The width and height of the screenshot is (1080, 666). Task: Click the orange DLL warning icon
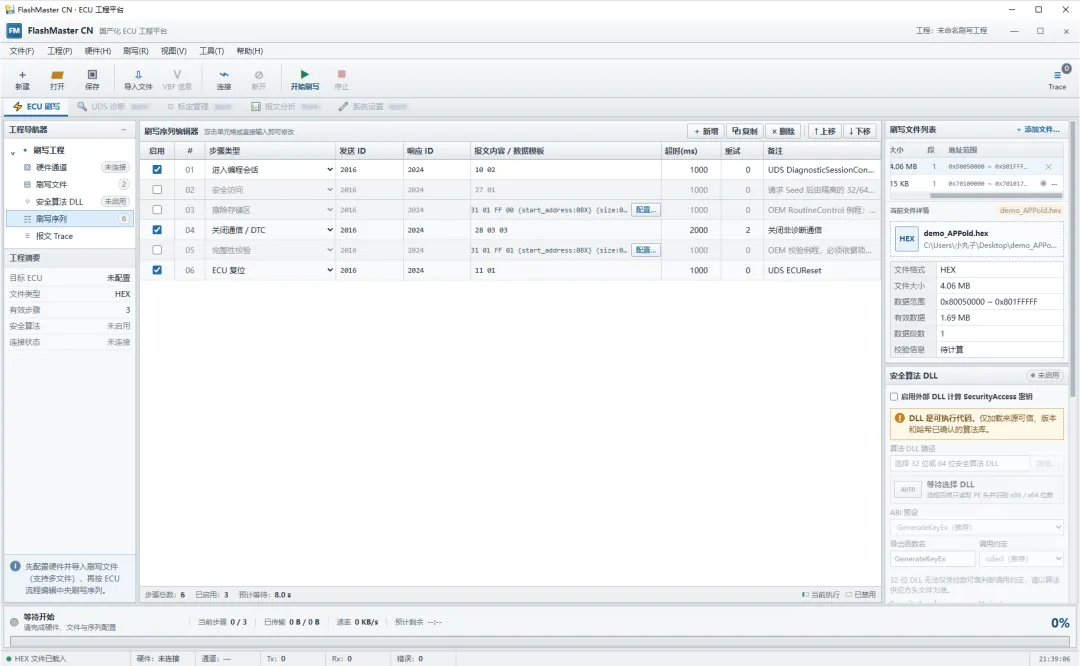point(900,418)
